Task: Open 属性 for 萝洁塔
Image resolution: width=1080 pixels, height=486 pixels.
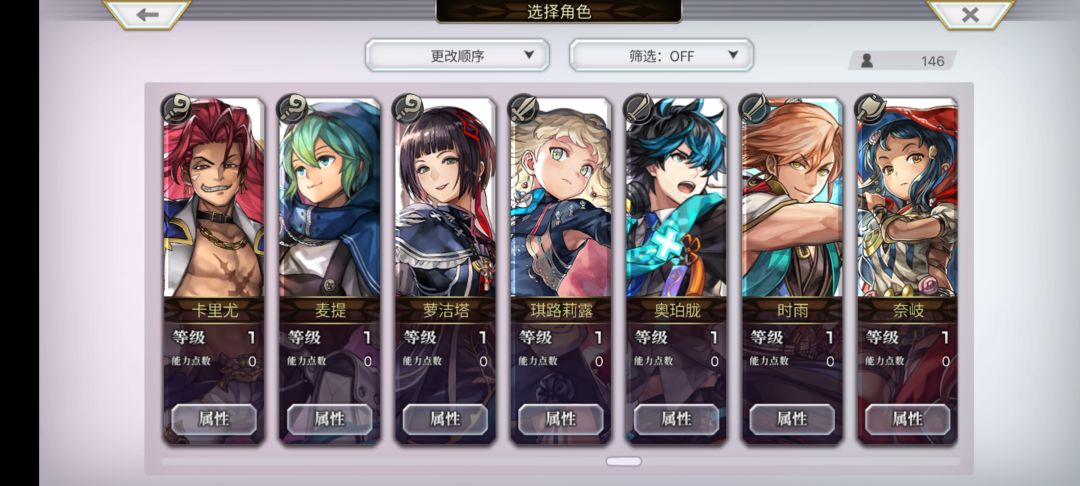Action: click(x=445, y=419)
